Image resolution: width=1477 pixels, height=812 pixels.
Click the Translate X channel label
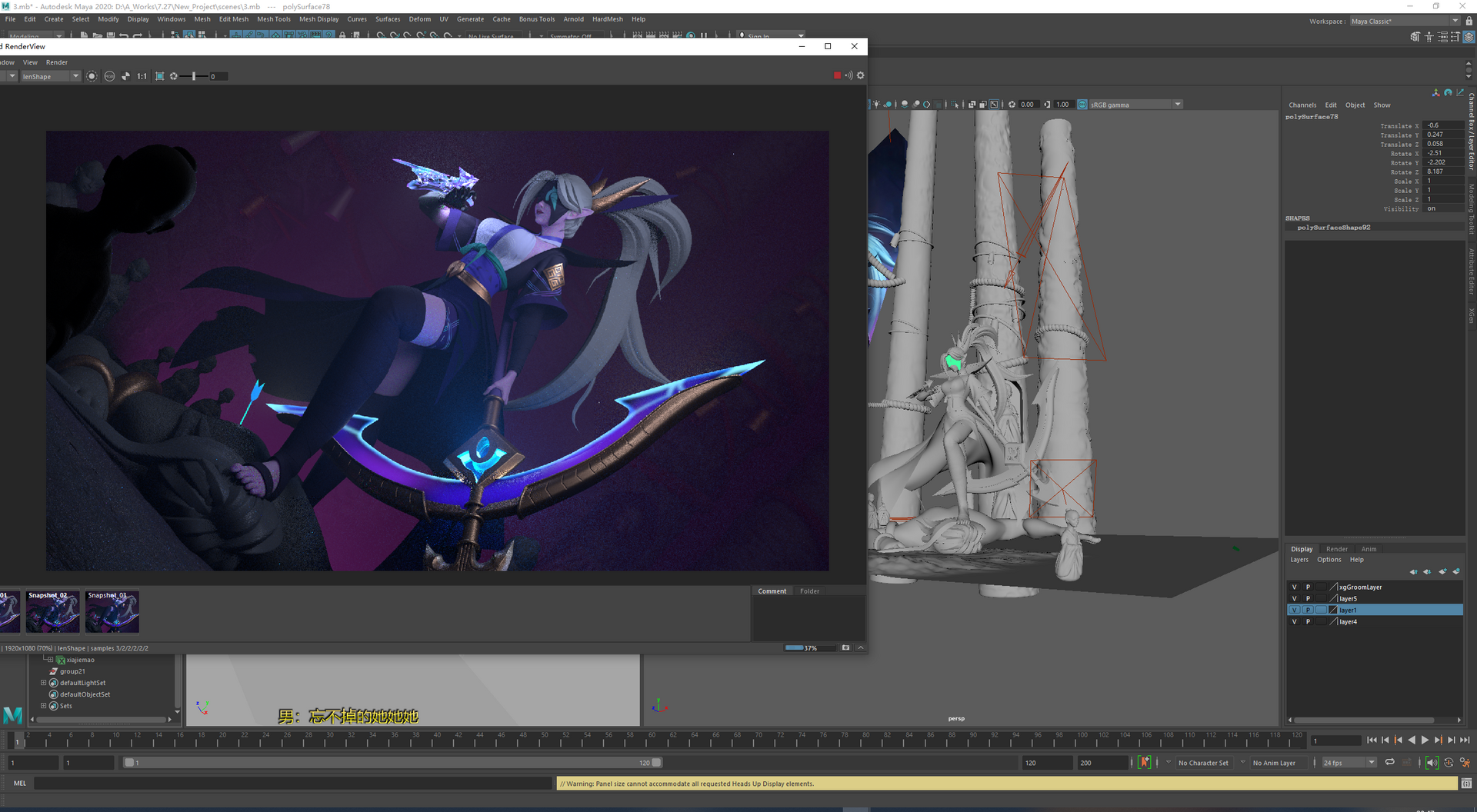tap(1399, 126)
